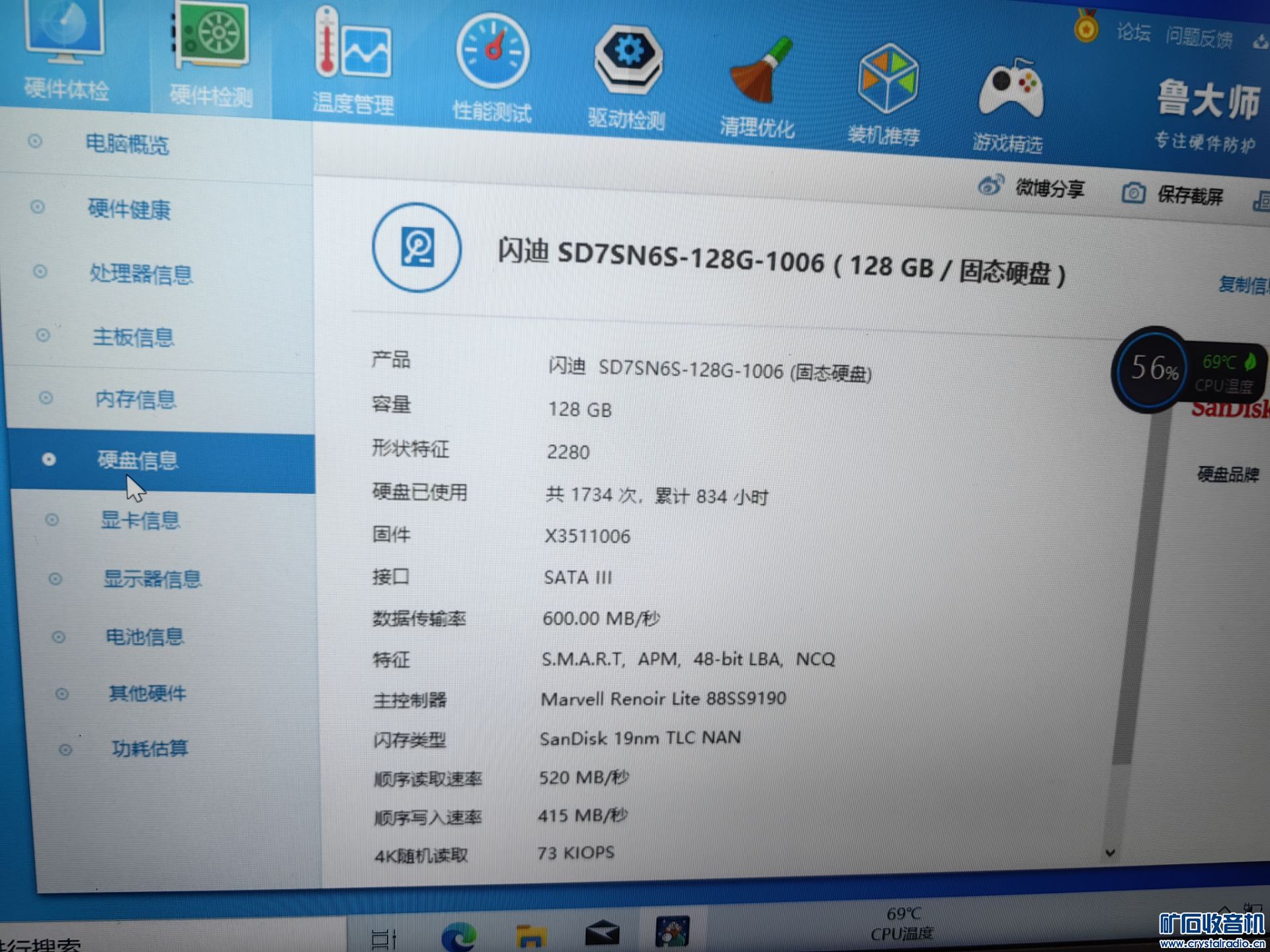The height and width of the screenshot is (952, 1270).
Task: Click the scroll down arrow of the info list
Action: tap(1110, 853)
